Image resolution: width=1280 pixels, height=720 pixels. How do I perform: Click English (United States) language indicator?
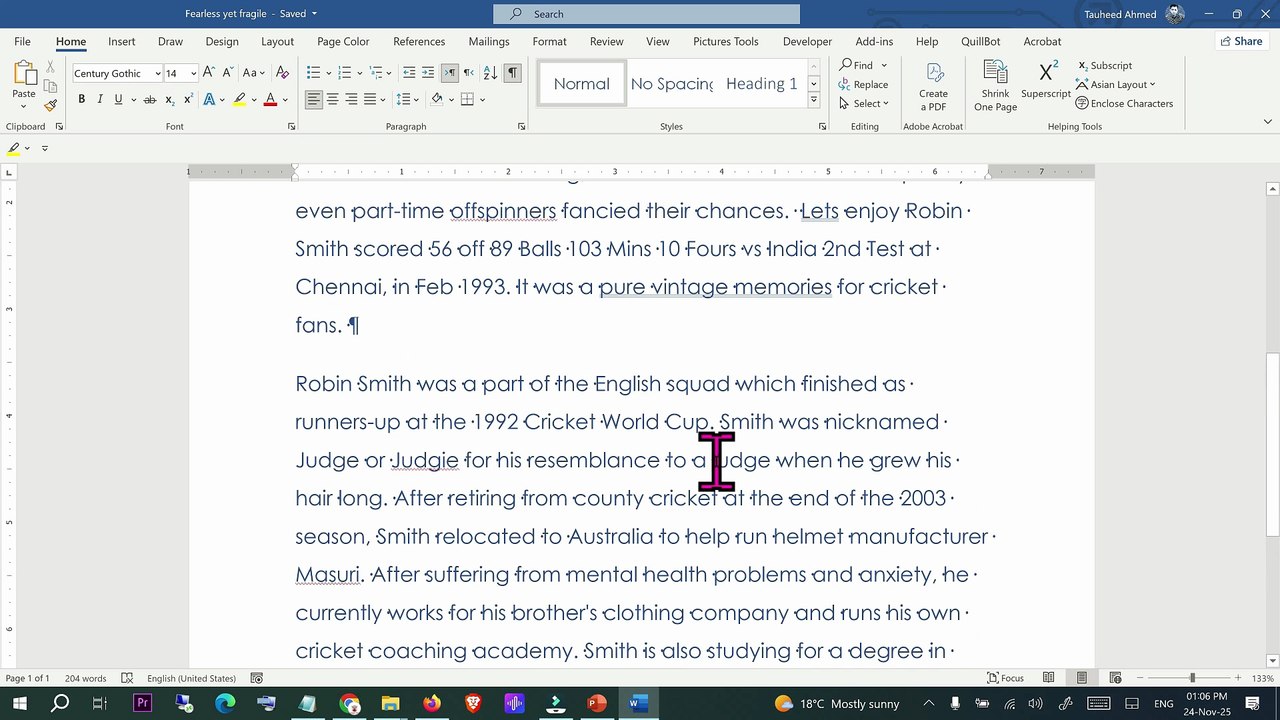[x=191, y=678]
